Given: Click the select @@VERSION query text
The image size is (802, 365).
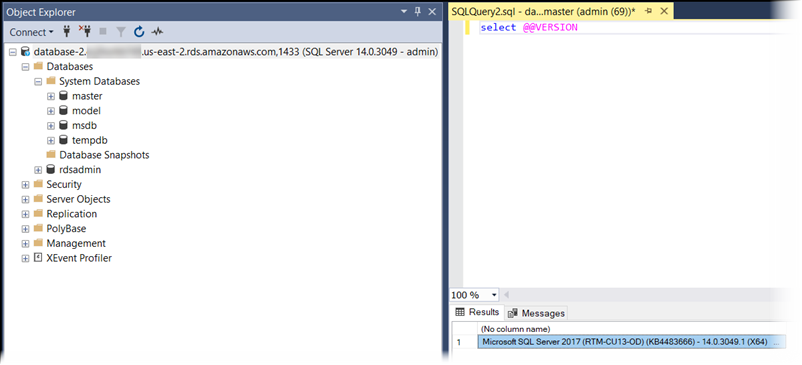Looking at the screenshot, I should (529, 28).
